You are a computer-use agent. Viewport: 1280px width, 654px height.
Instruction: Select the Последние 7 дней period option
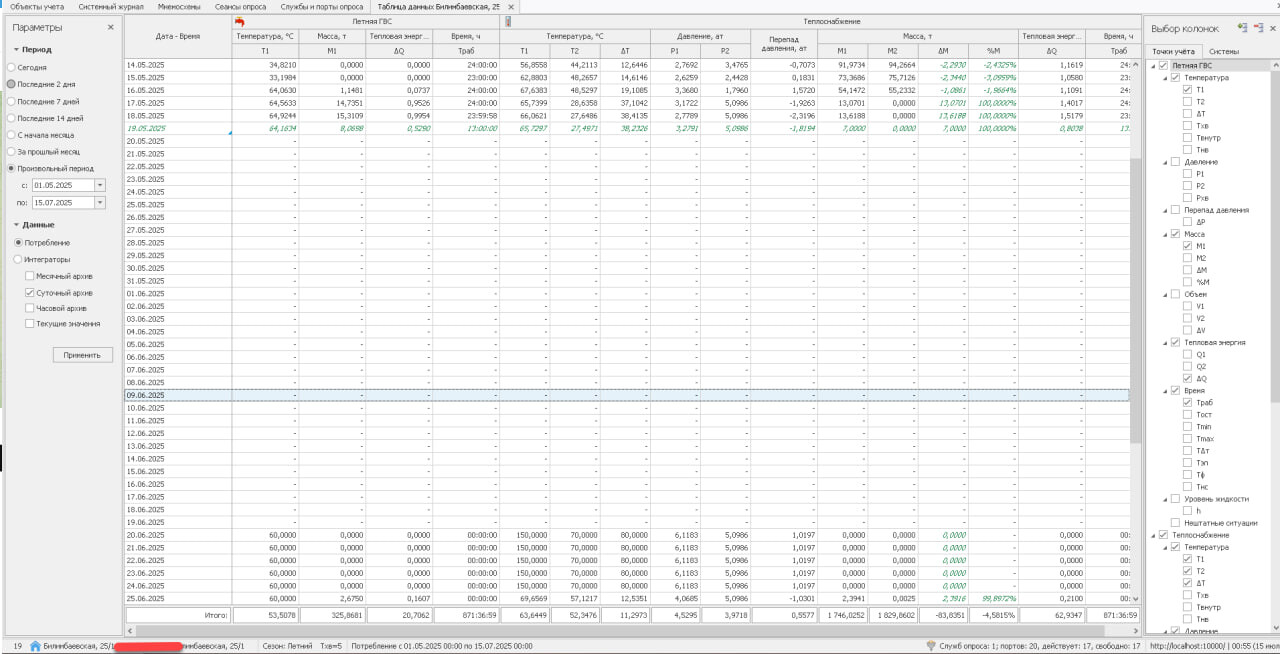(x=11, y=101)
